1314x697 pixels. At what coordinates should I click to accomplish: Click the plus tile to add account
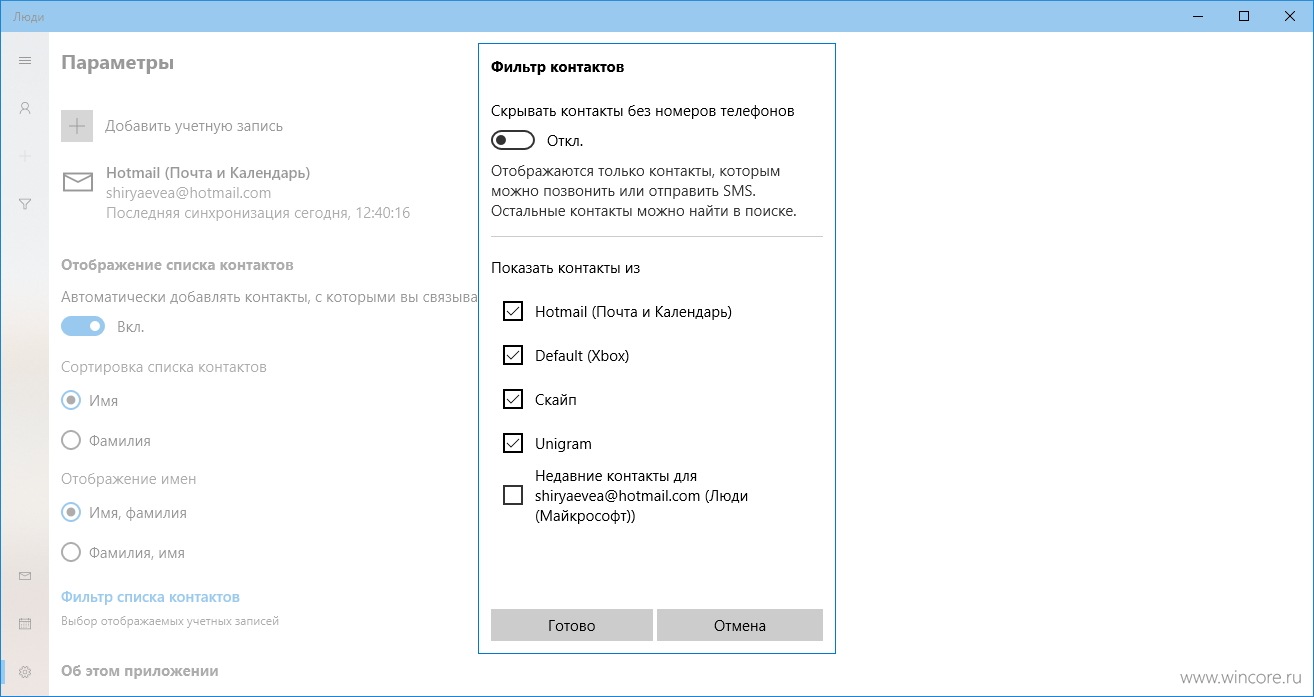click(x=77, y=126)
